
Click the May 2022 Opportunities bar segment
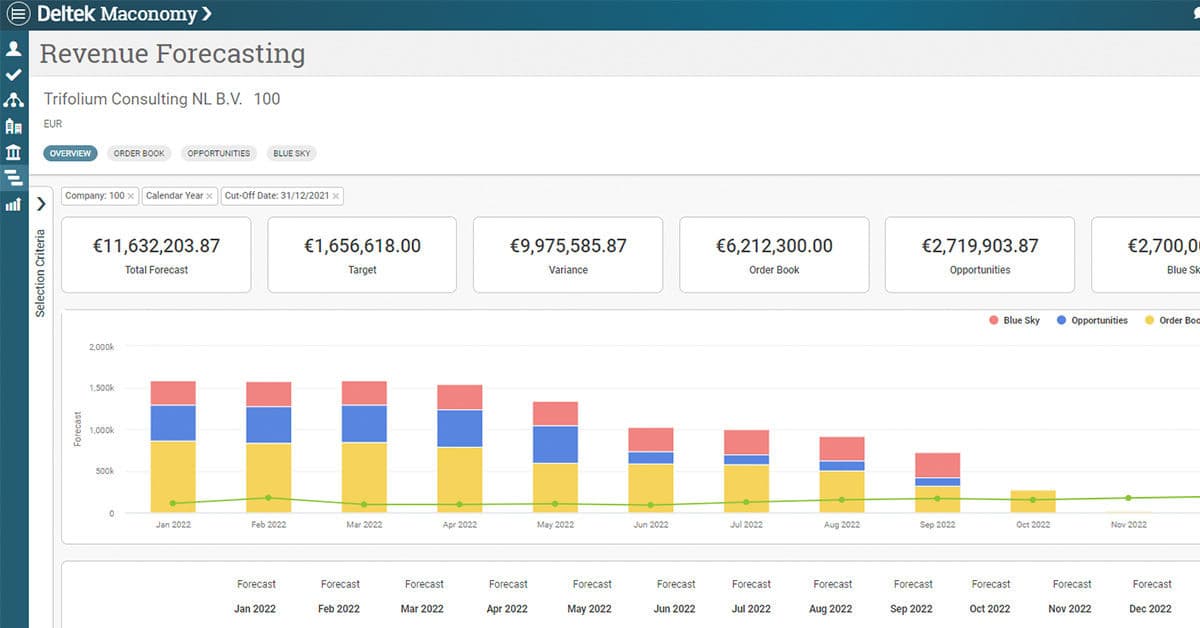tap(555, 444)
